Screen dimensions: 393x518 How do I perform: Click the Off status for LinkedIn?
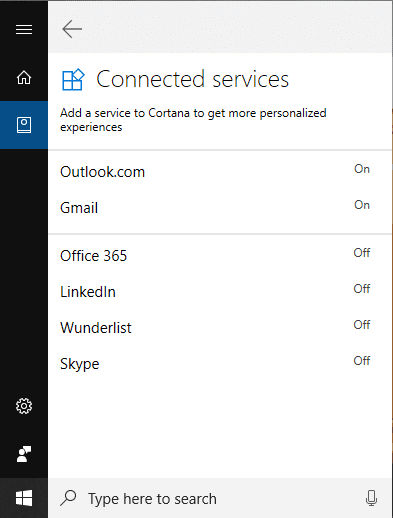[x=362, y=289]
